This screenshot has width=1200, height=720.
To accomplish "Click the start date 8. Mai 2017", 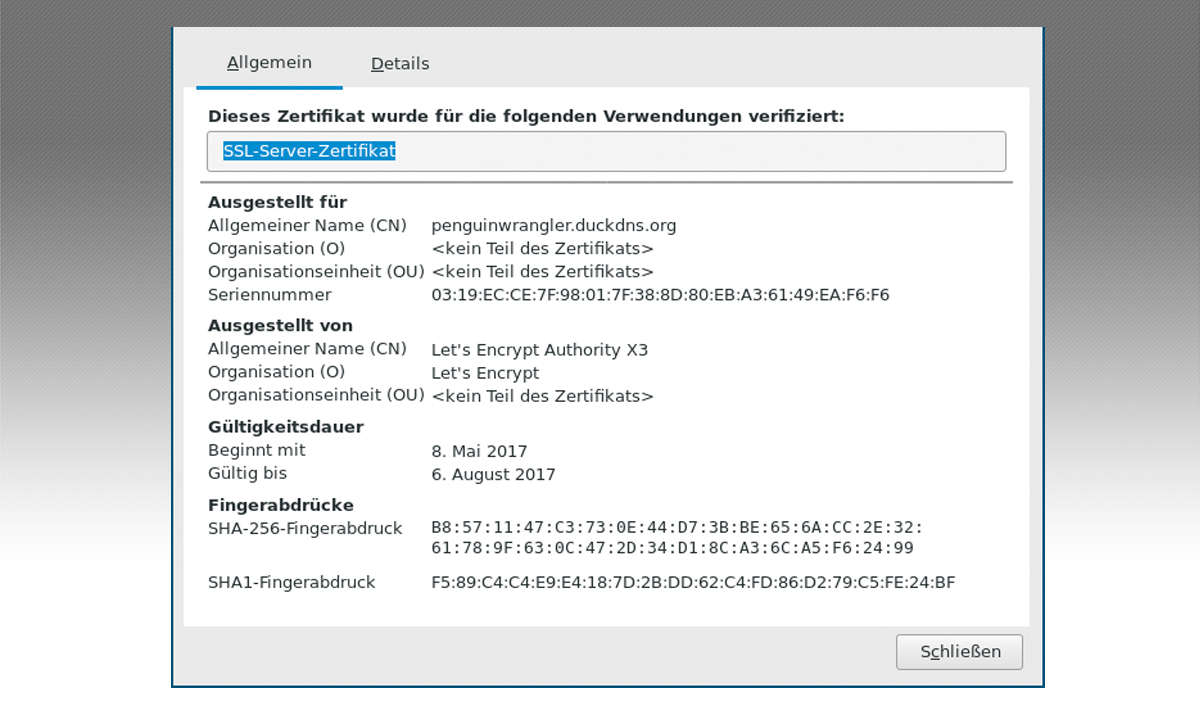I will pos(479,451).
